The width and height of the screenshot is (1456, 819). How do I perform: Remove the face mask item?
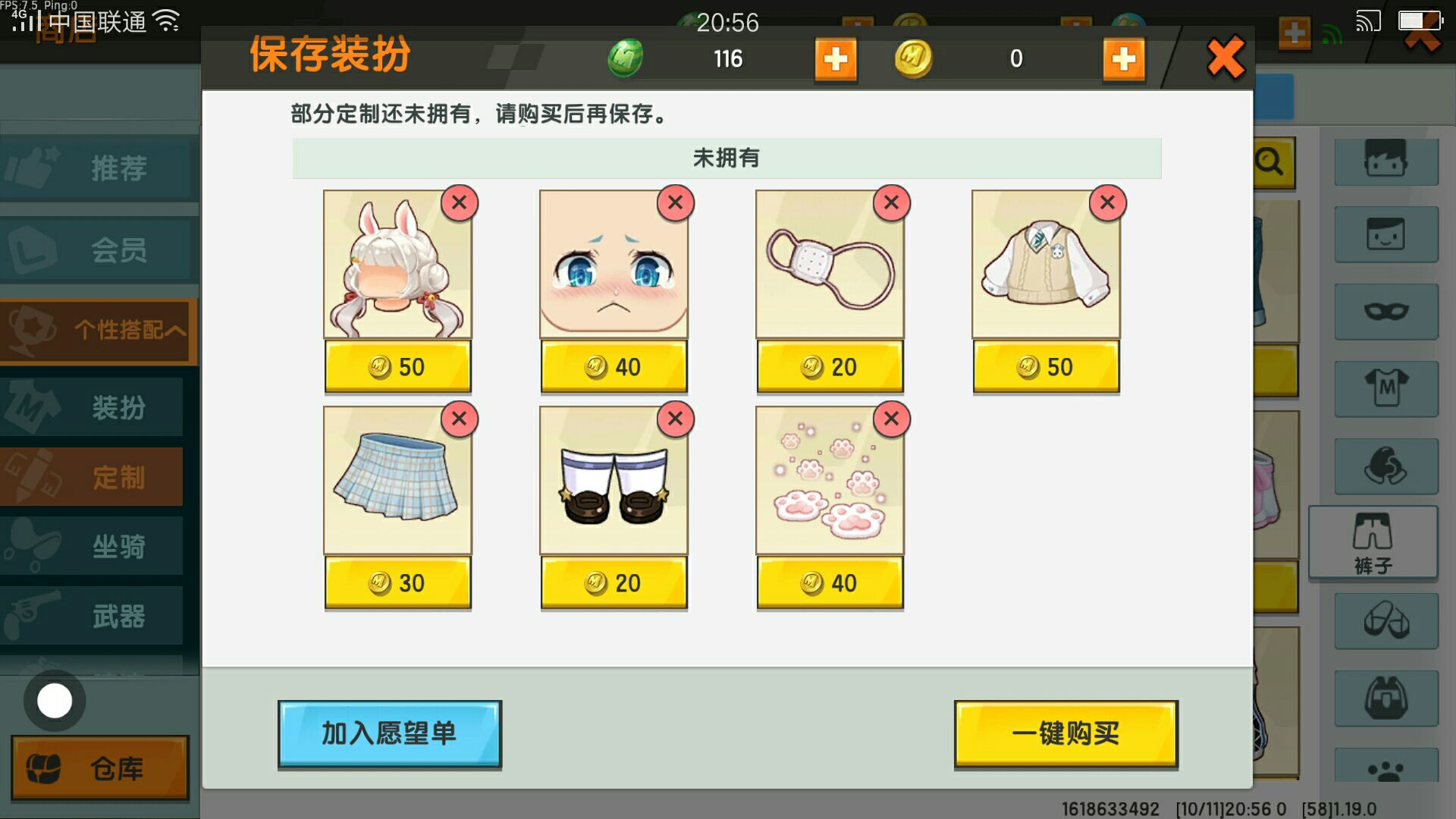click(891, 202)
